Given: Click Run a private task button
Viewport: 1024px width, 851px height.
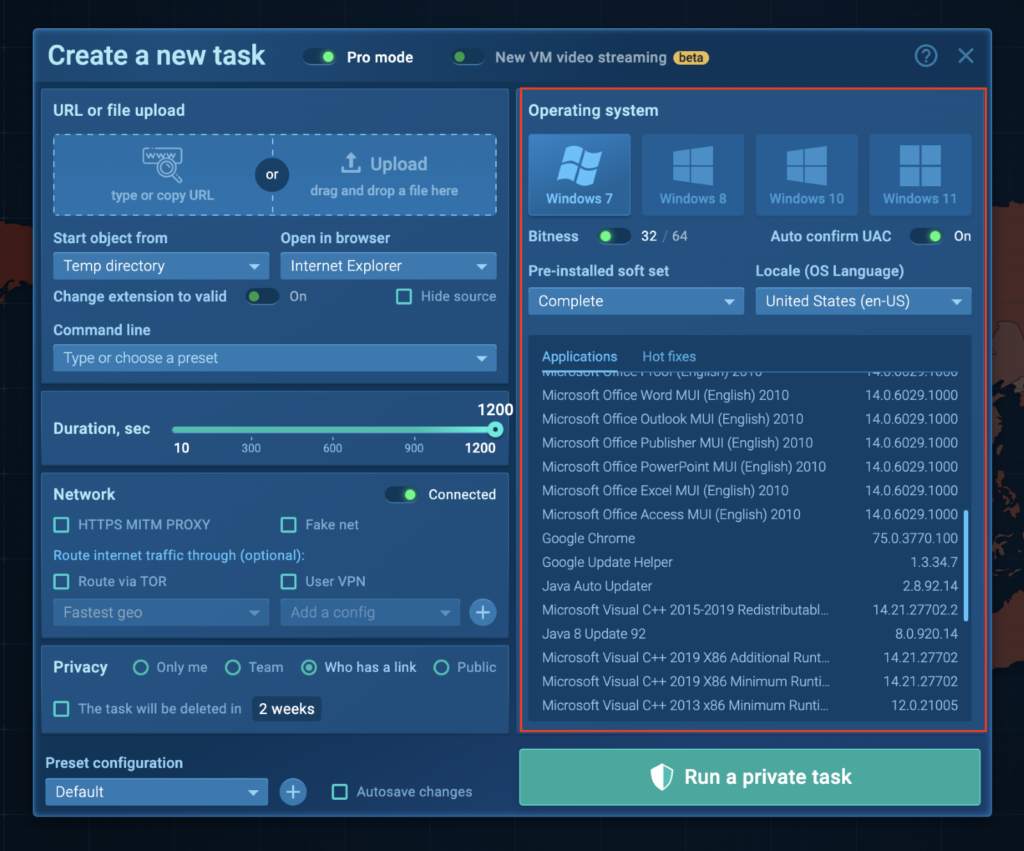Looking at the screenshot, I should [750, 777].
